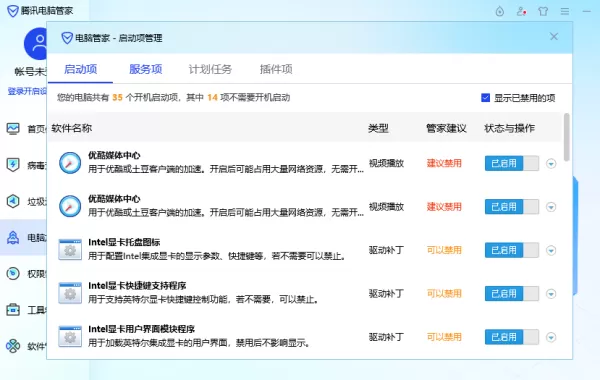Click the orange number 14 in summary line
This screenshot has width=600, height=380.
click(x=212, y=98)
